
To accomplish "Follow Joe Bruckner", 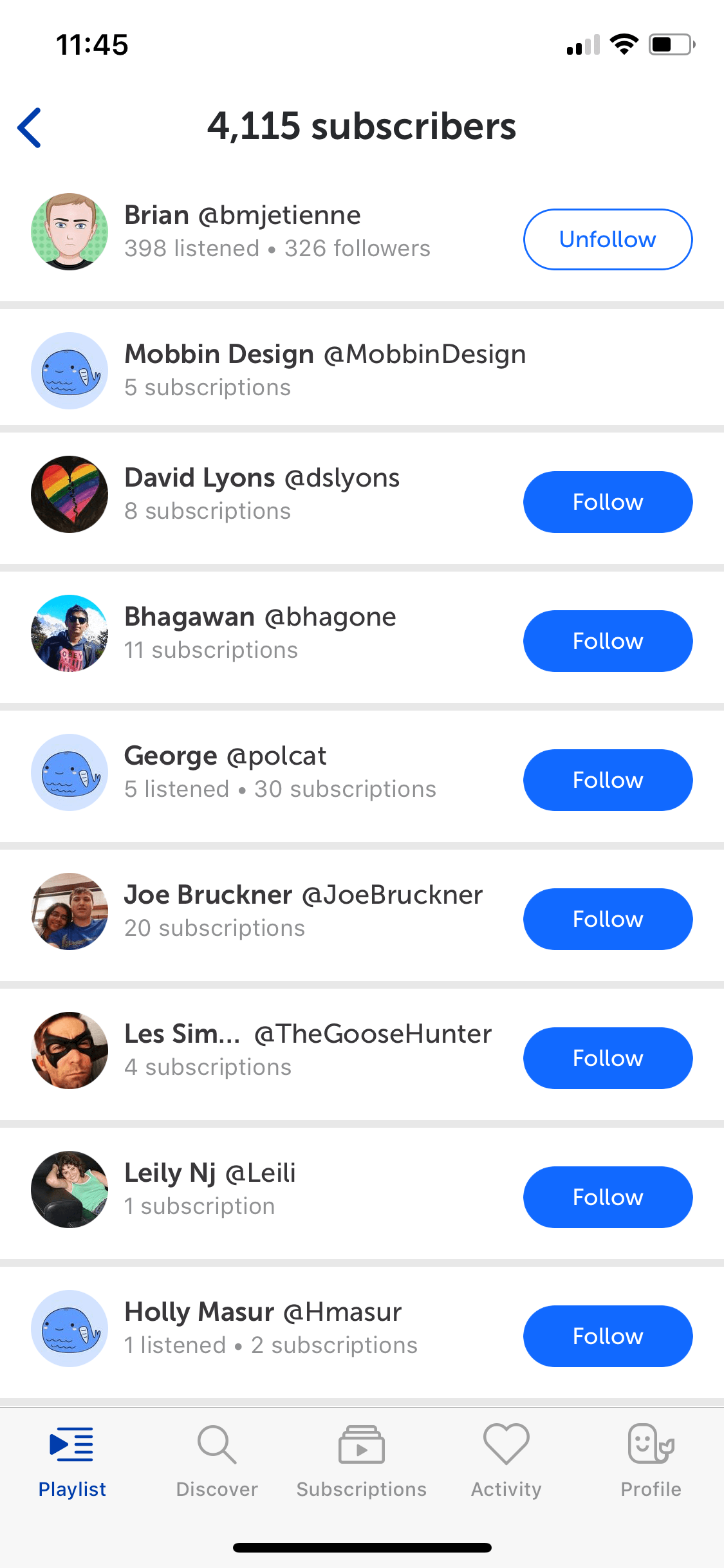I will pos(608,919).
